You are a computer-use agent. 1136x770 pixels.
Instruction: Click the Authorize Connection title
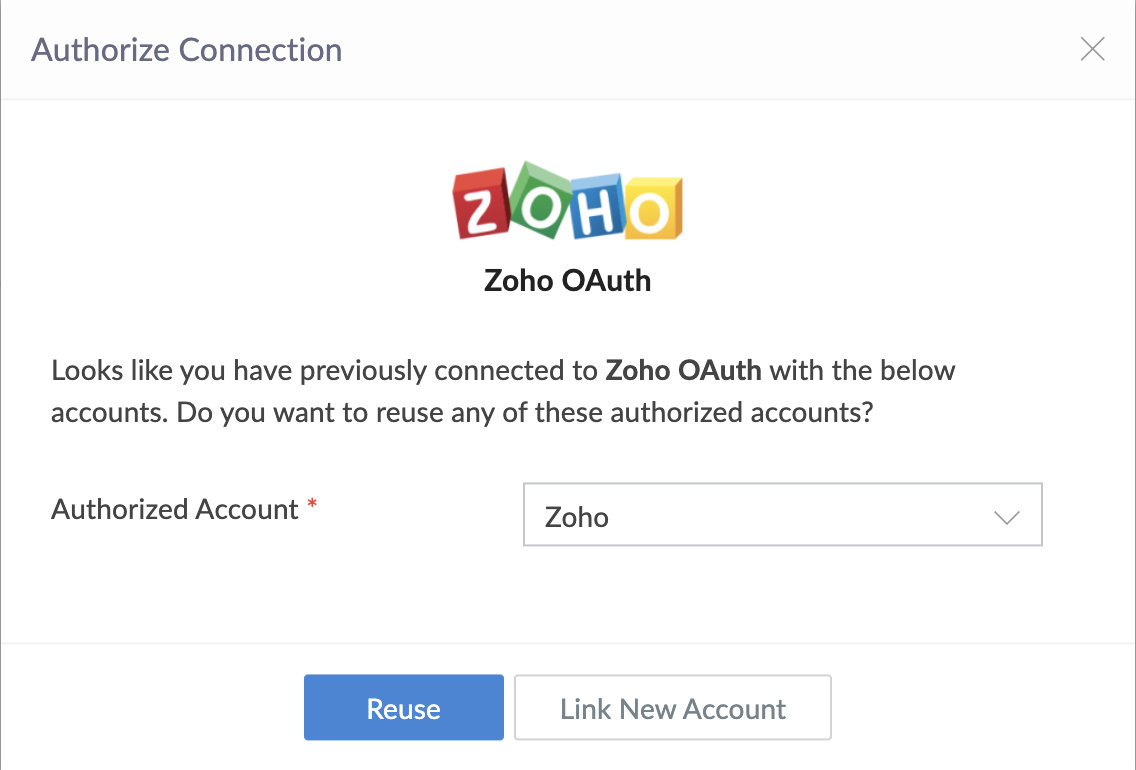[x=186, y=50]
